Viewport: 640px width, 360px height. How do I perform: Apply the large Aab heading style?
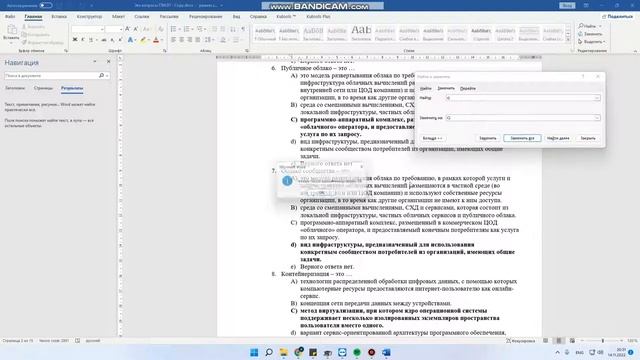tap(361, 33)
